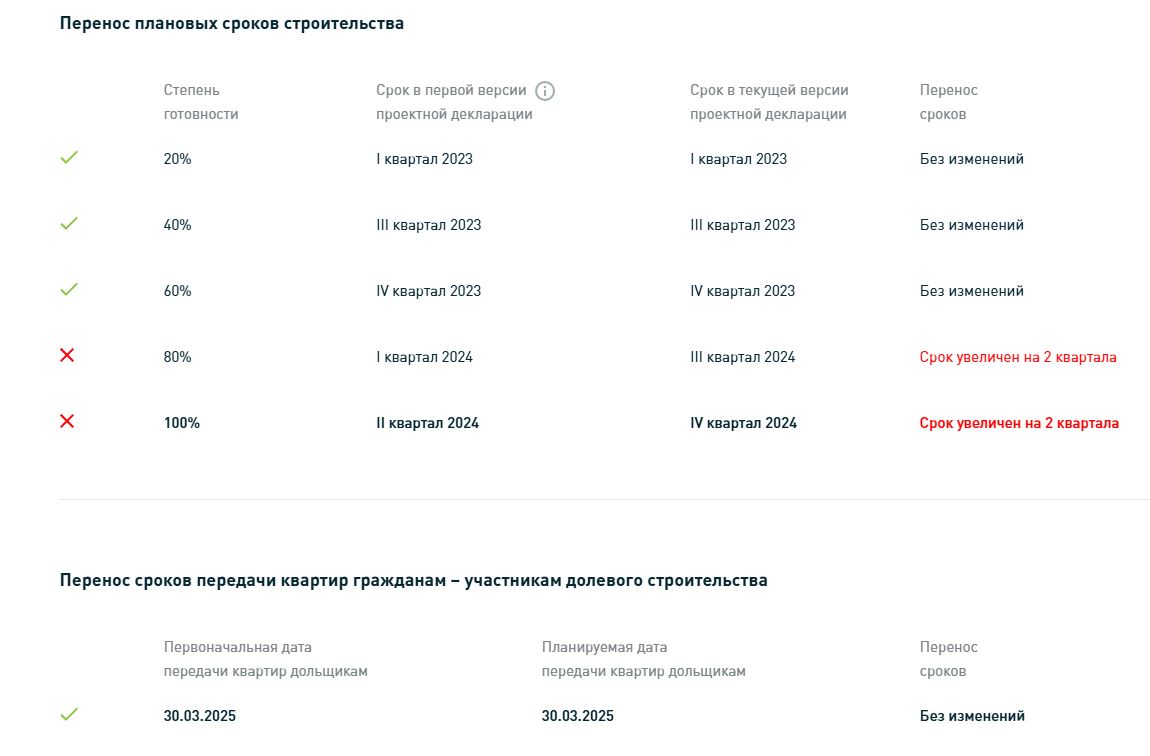
Task: Click the 'Степень готовности' column header
Action: 201,102
